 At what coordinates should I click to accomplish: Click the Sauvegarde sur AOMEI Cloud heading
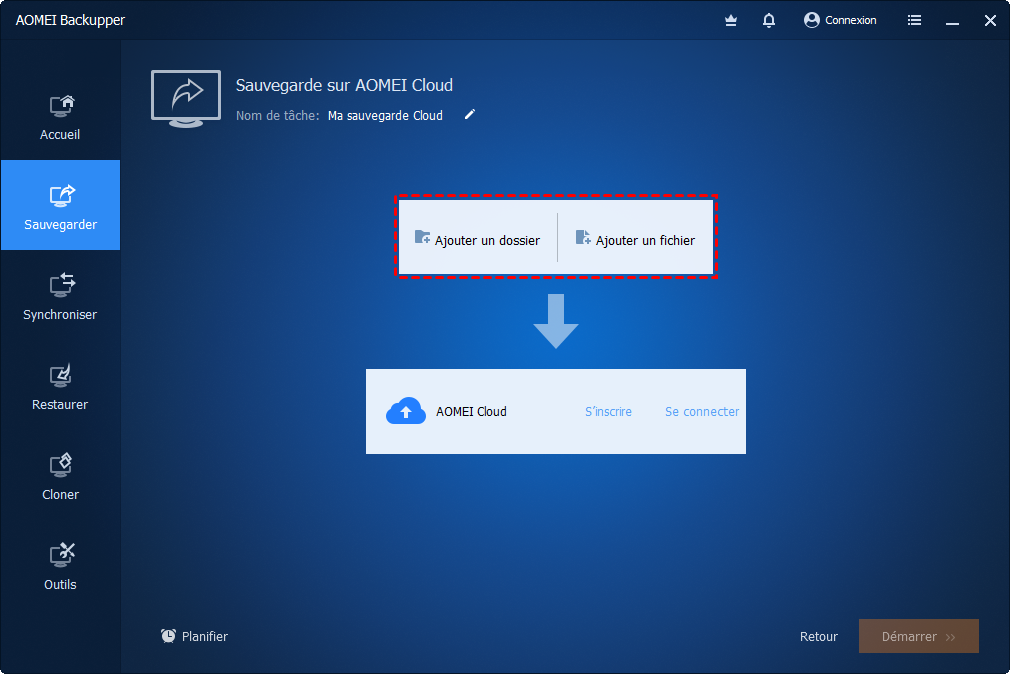click(344, 85)
